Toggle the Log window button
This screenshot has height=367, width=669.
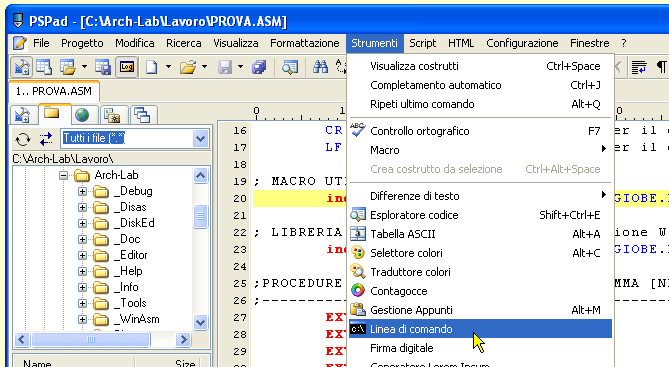coord(127,67)
